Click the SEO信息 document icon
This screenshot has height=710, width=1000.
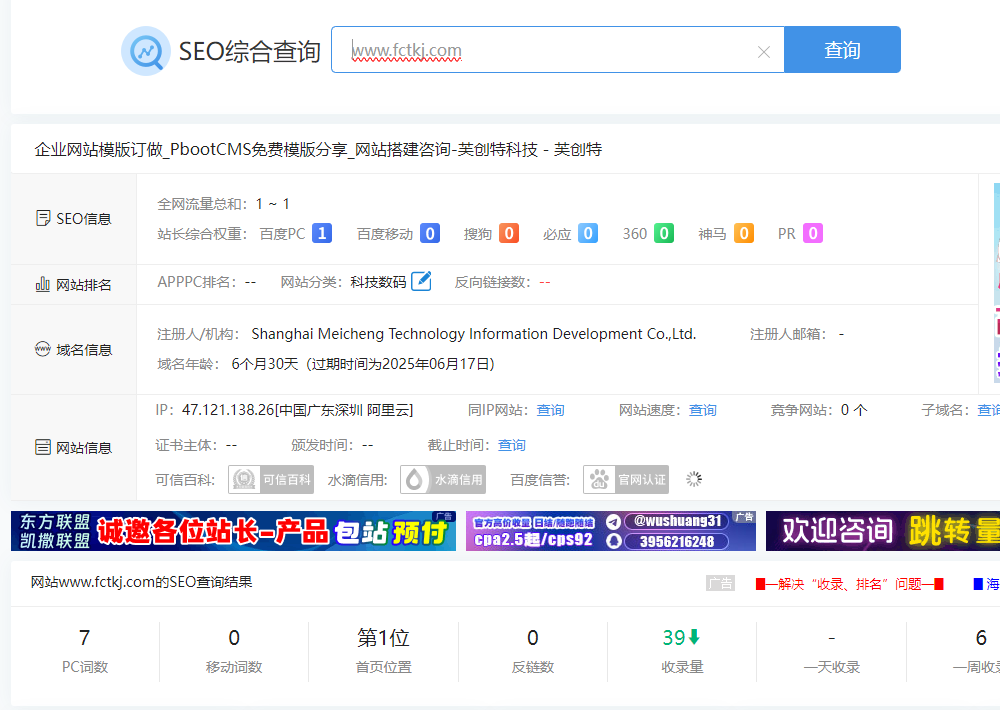(x=43, y=218)
